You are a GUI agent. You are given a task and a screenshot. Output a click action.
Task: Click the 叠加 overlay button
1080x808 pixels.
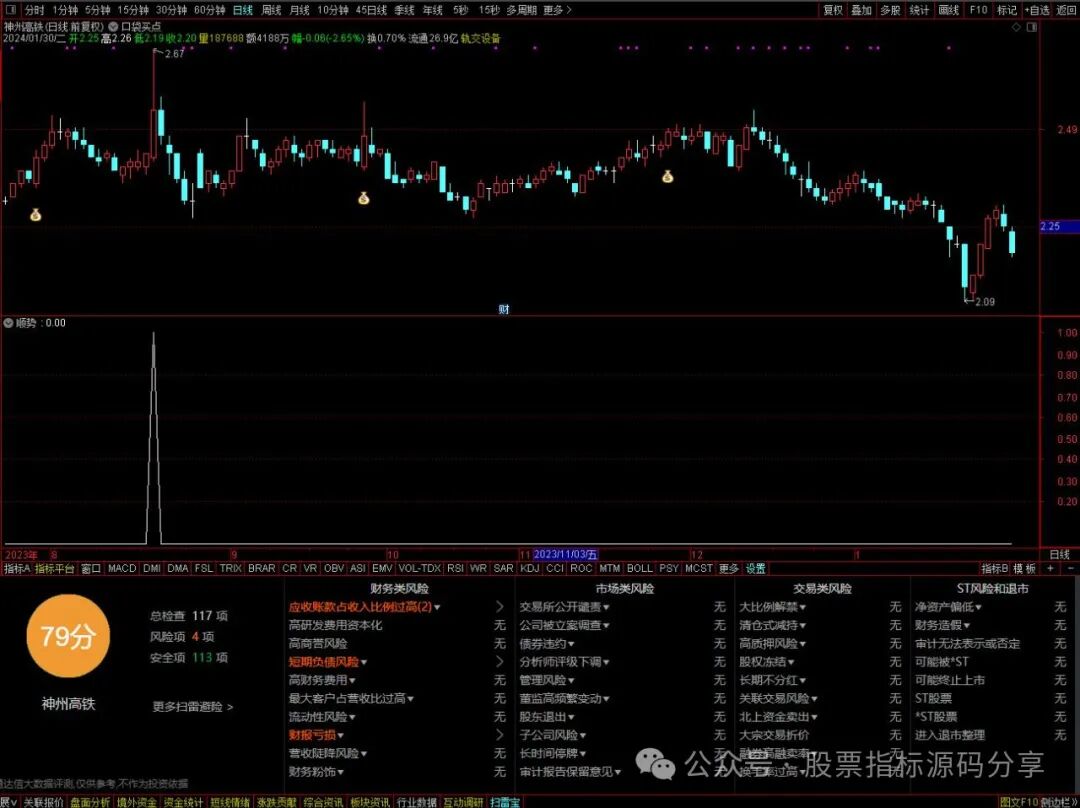coord(861,10)
